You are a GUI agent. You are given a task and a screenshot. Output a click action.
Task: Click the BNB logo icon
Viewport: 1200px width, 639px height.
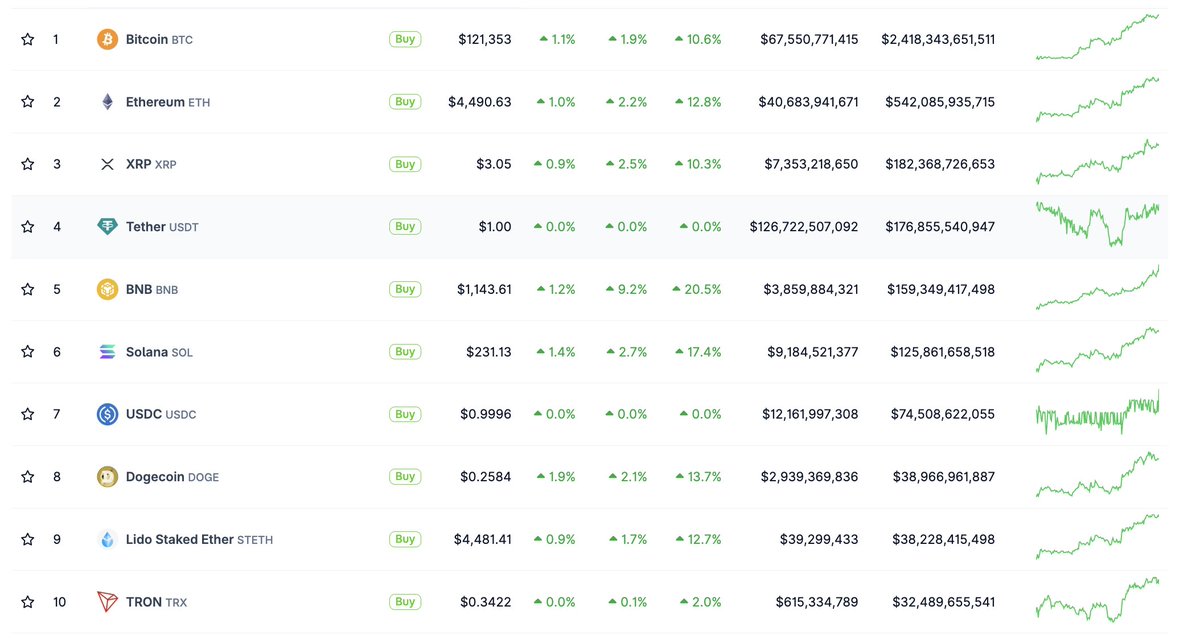107,289
